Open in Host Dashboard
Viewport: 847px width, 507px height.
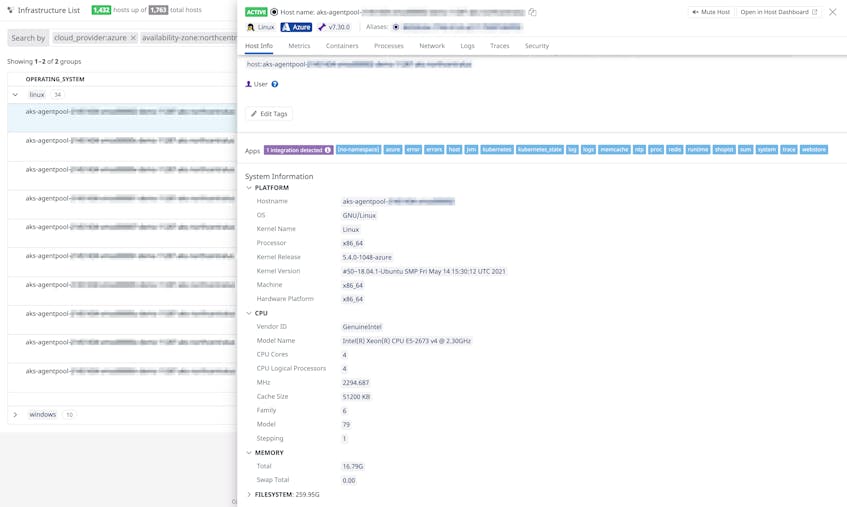point(778,12)
